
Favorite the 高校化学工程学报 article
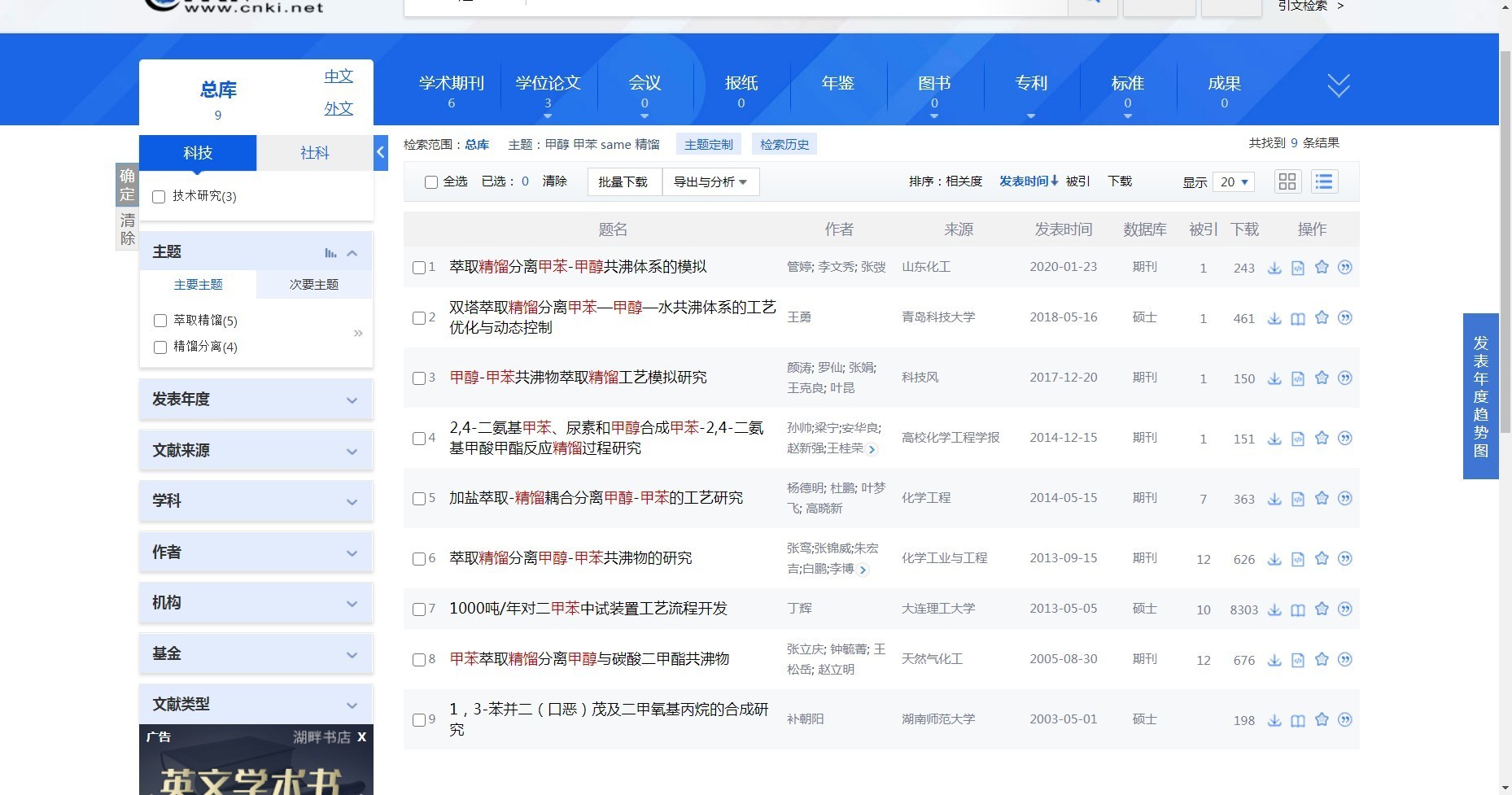[1322, 438]
